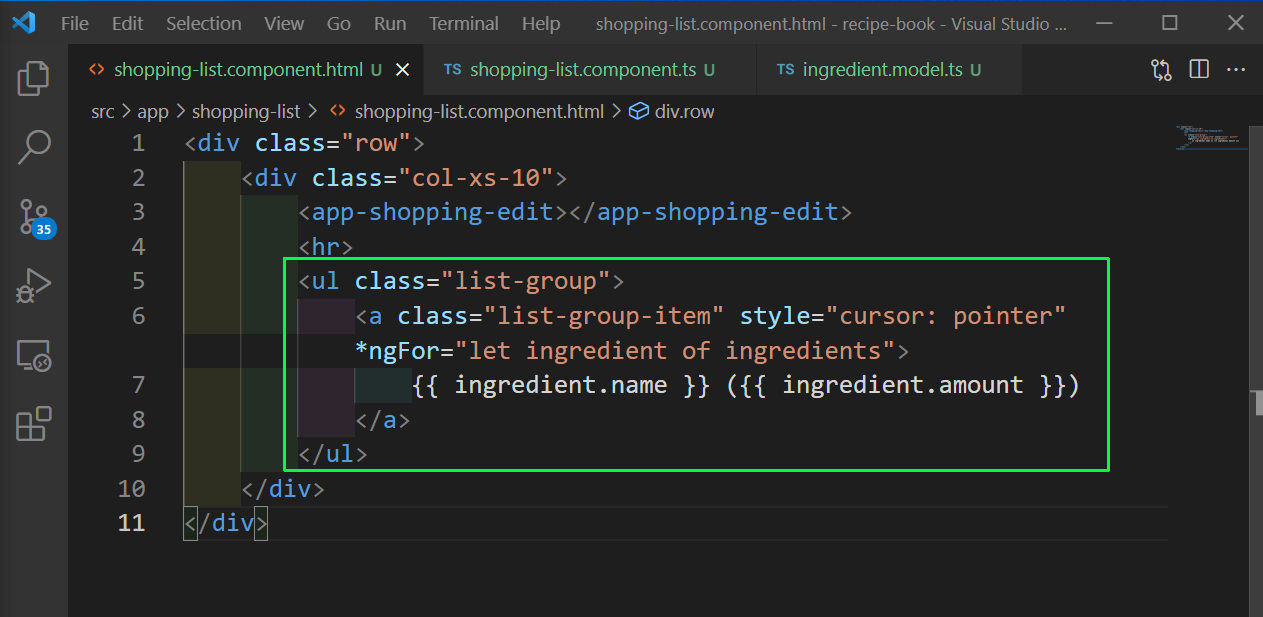Click the "cursor: pointer" style value

pyautogui.click(x=946, y=317)
